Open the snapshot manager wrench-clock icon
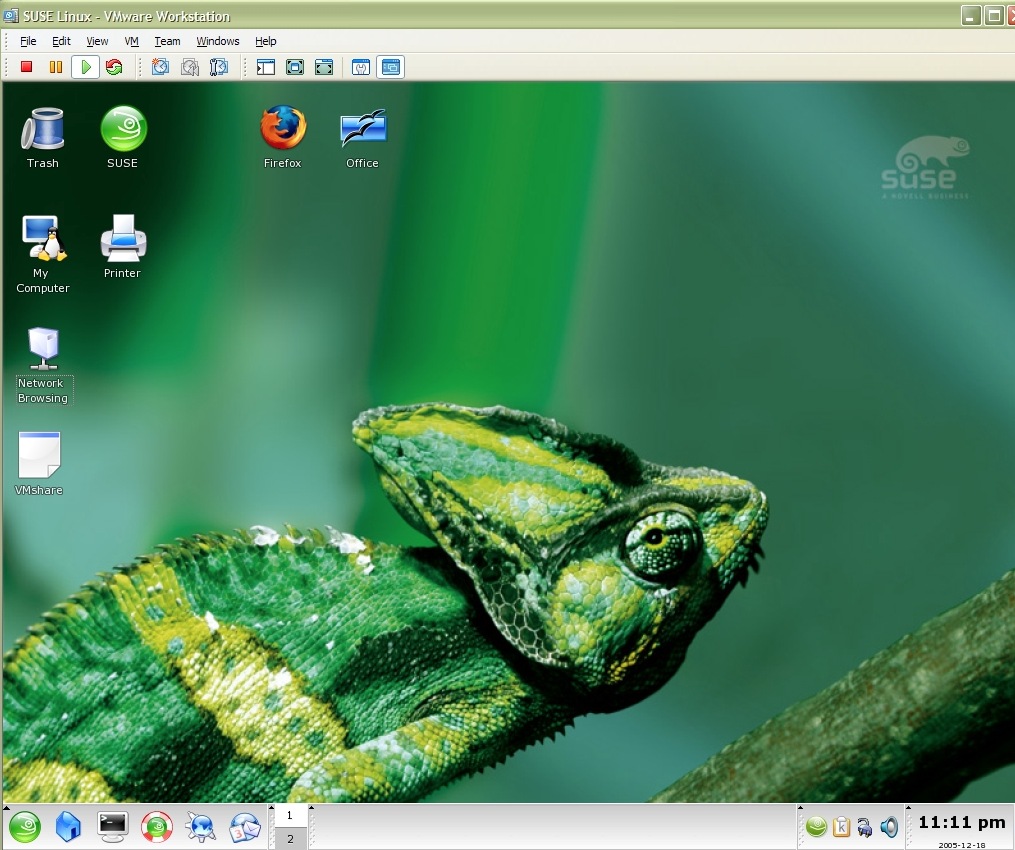The width and height of the screenshot is (1015, 850). pos(219,67)
